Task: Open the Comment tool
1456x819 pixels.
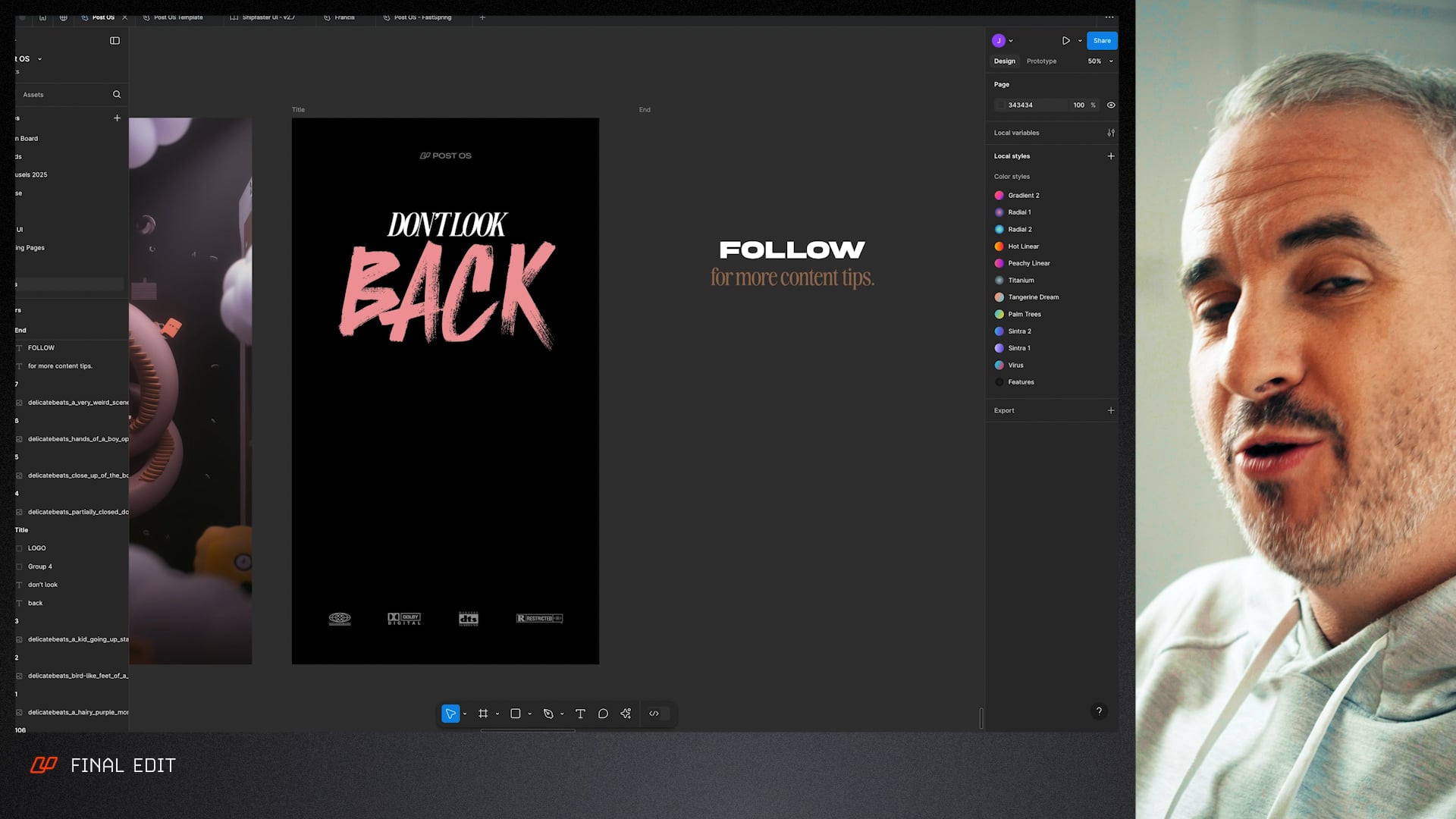Action: tap(603, 713)
